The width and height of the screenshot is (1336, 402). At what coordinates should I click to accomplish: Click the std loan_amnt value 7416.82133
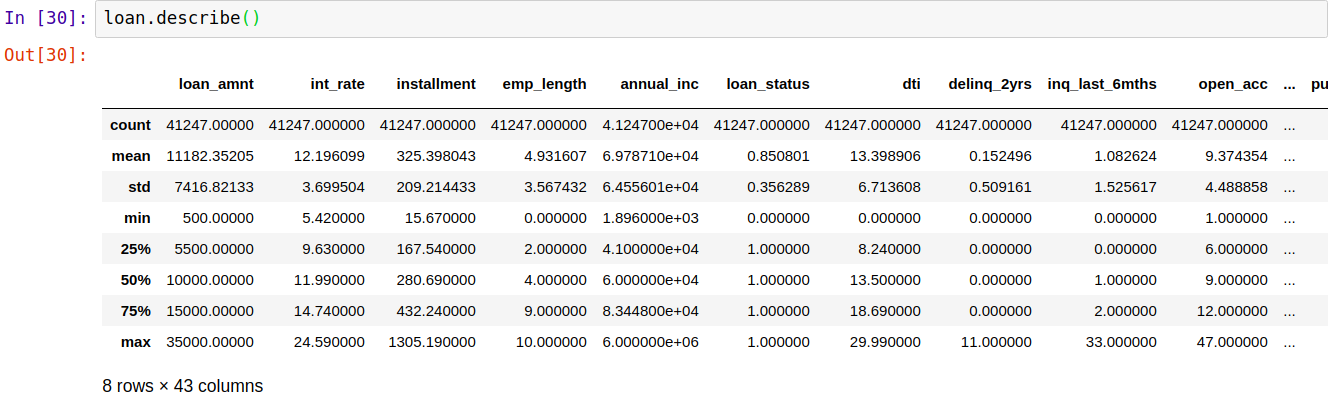click(x=215, y=187)
